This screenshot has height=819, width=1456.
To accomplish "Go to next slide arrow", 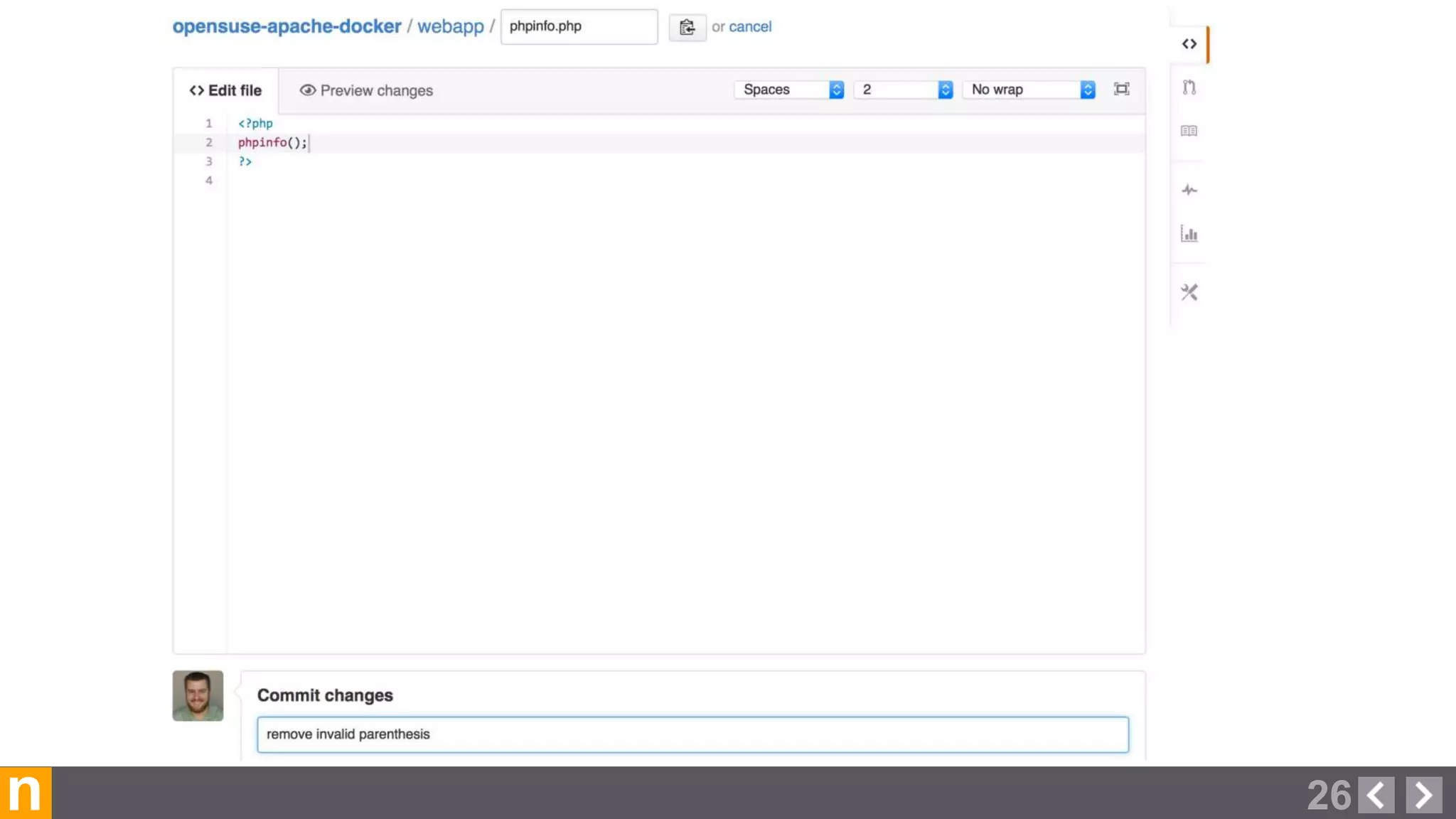I will [x=1423, y=794].
